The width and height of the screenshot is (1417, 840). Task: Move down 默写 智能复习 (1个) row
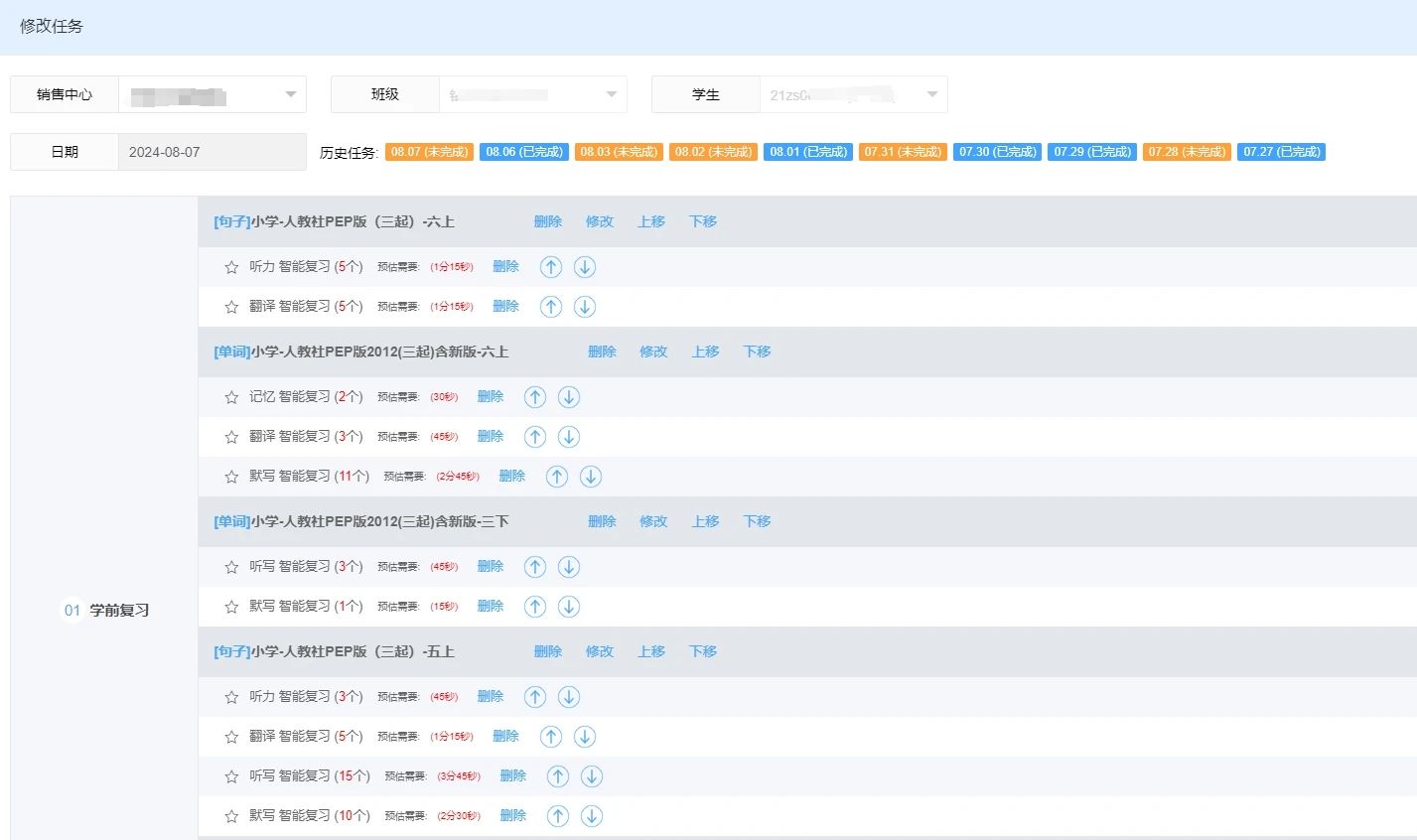(569, 607)
